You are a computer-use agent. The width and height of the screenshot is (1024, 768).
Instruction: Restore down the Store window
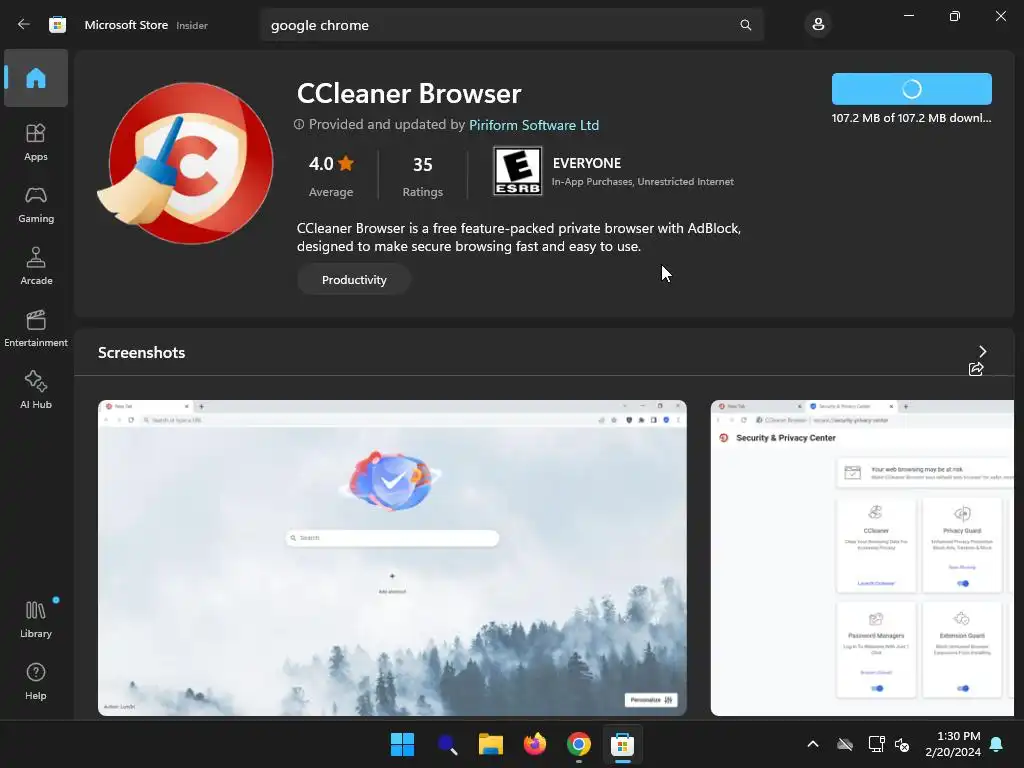954,16
